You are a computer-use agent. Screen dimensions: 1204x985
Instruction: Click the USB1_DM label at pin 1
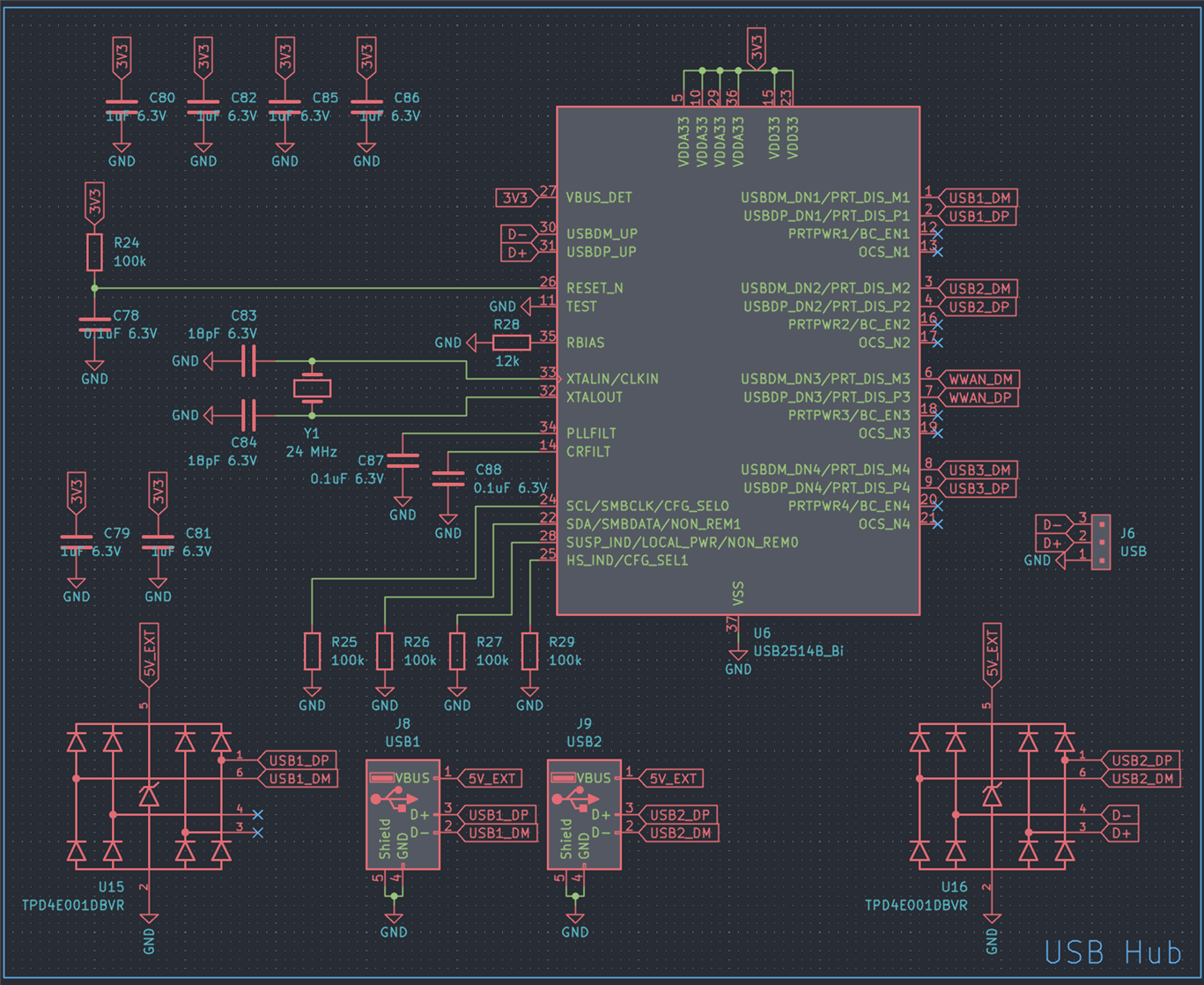pyautogui.click(x=978, y=197)
